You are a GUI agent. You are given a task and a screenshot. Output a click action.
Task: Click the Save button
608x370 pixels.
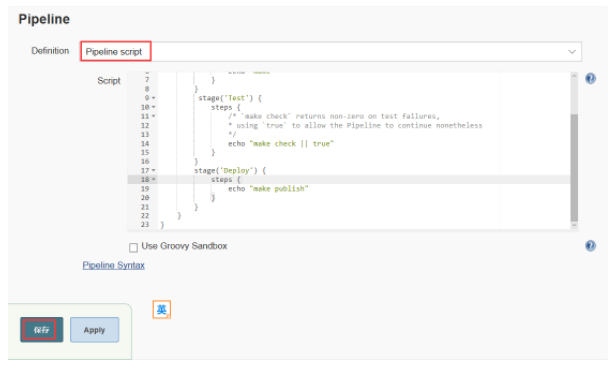[41, 330]
